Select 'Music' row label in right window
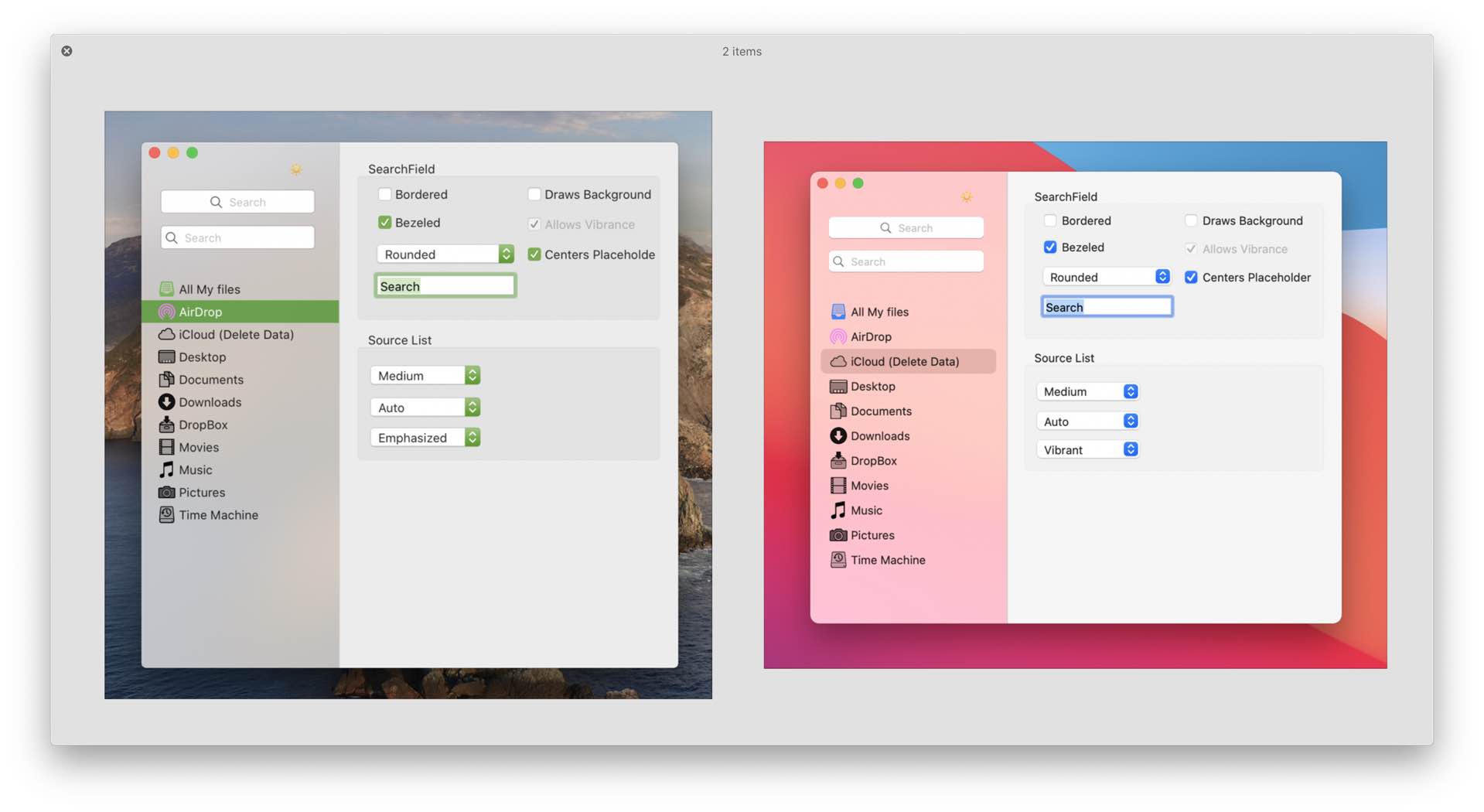1484x812 pixels. tap(866, 510)
